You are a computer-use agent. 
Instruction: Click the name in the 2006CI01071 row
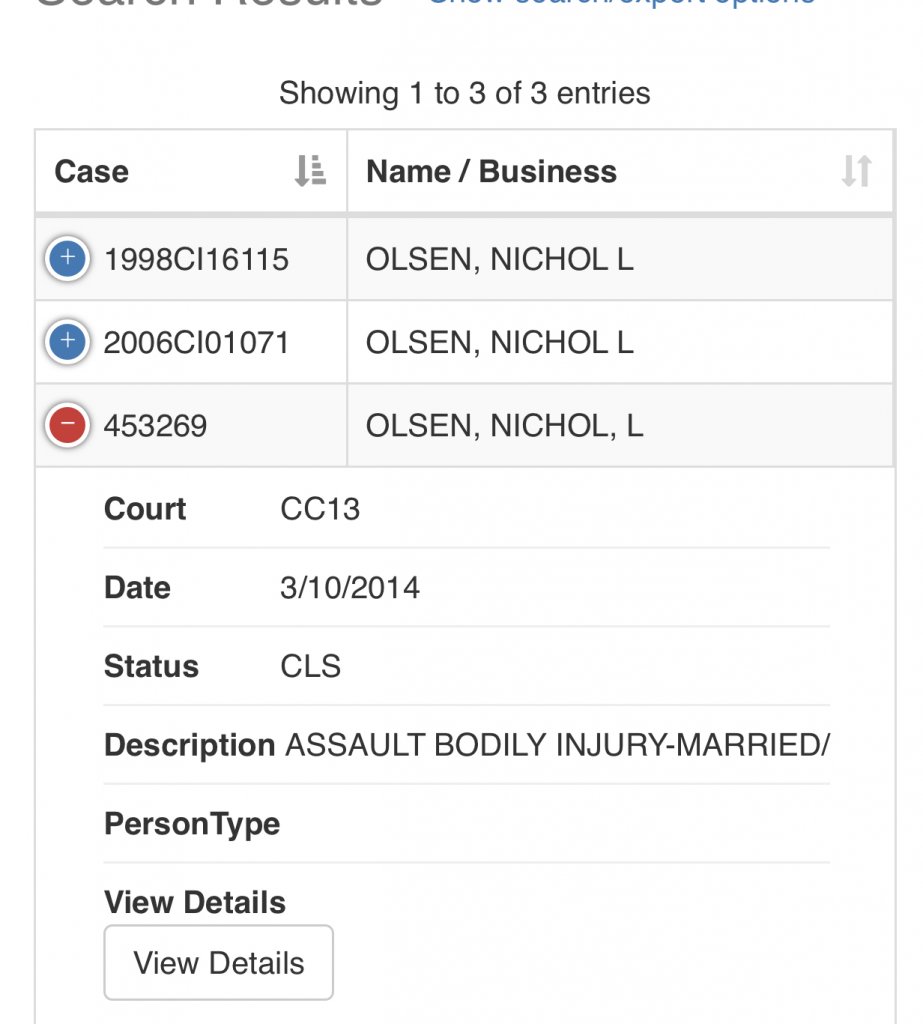pos(499,343)
